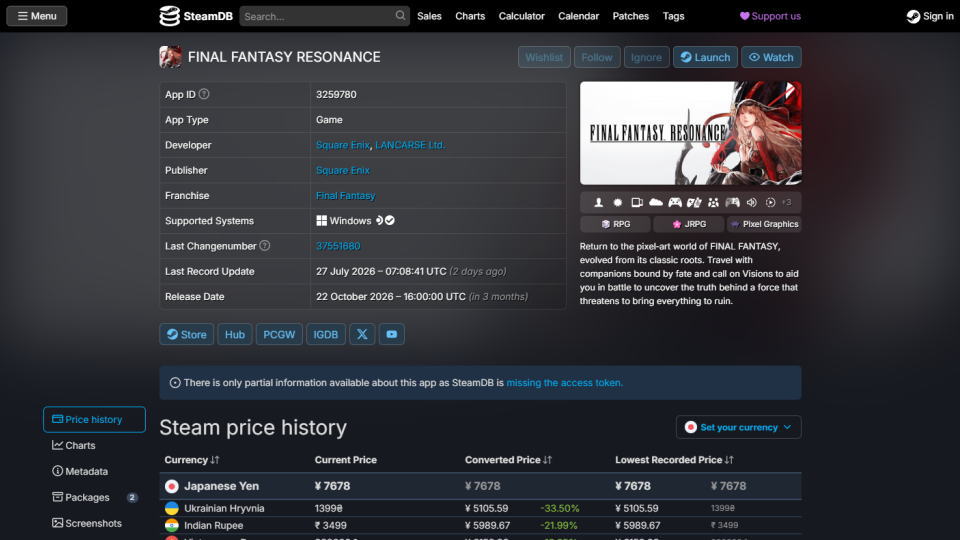Click the game's small app icon

(170, 57)
